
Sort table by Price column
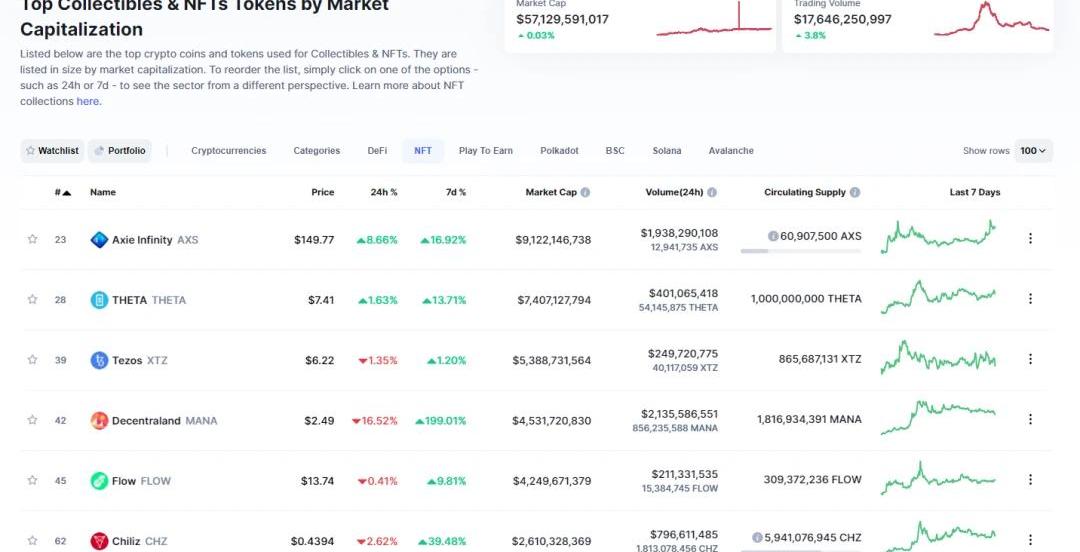pyautogui.click(x=322, y=192)
